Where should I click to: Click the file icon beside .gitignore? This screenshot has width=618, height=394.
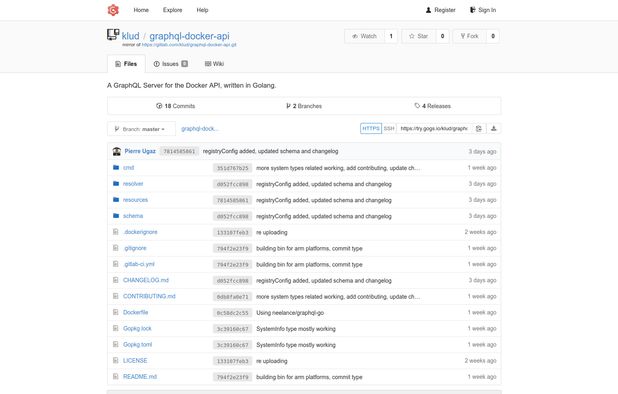click(115, 248)
